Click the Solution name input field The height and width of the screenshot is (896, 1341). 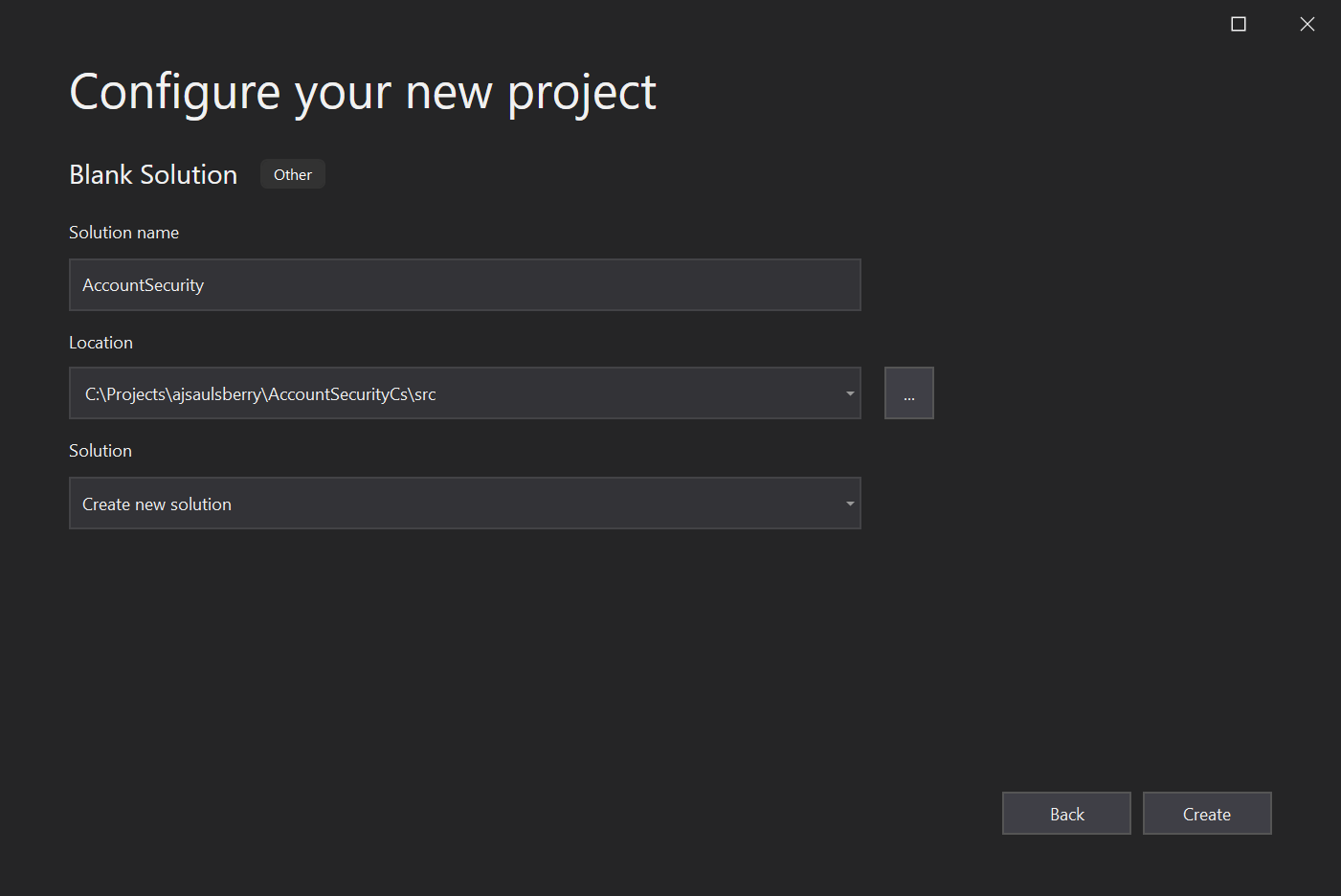click(x=464, y=284)
